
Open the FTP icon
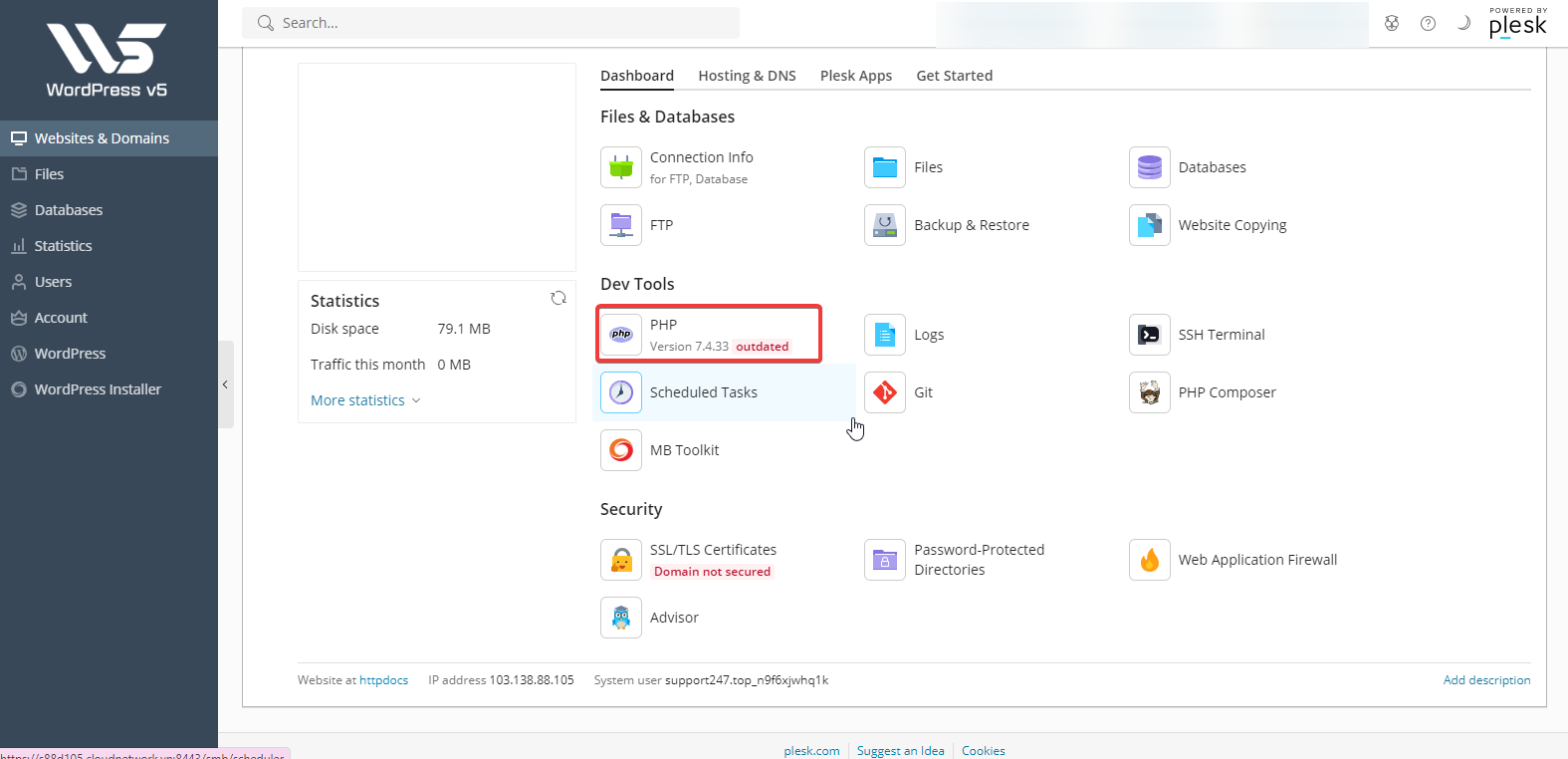[x=621, y=225]
